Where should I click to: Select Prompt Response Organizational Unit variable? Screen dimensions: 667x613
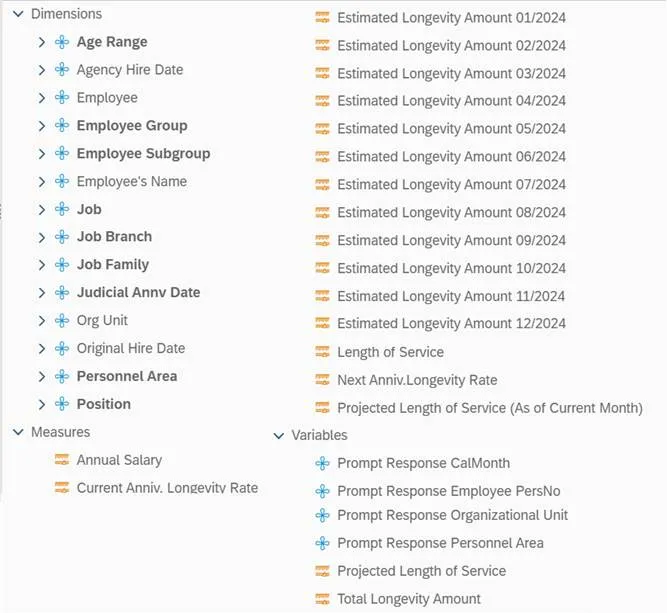click(452, 515)
